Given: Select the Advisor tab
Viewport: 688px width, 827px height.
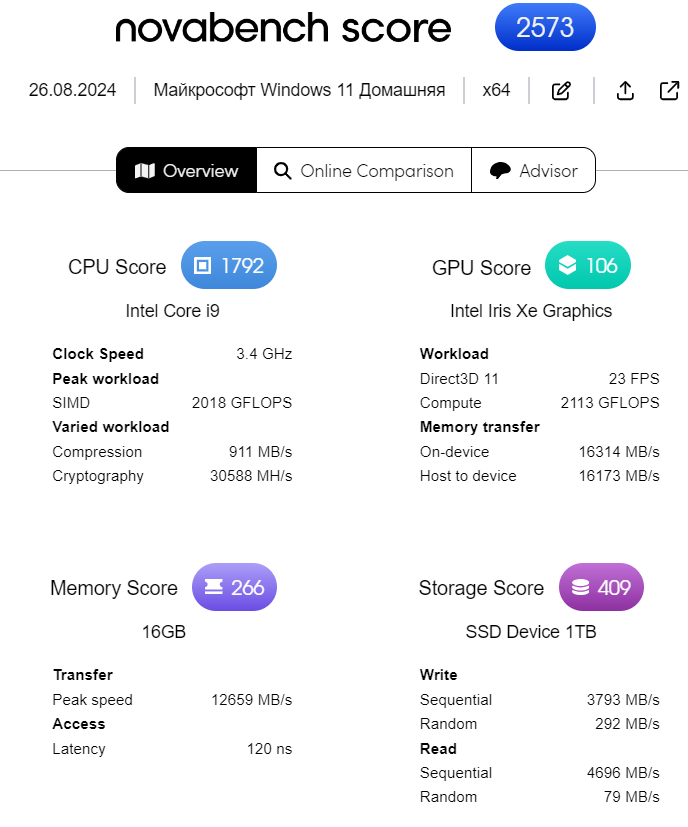Looking at the screenshot, I should [x=534, y=171].
